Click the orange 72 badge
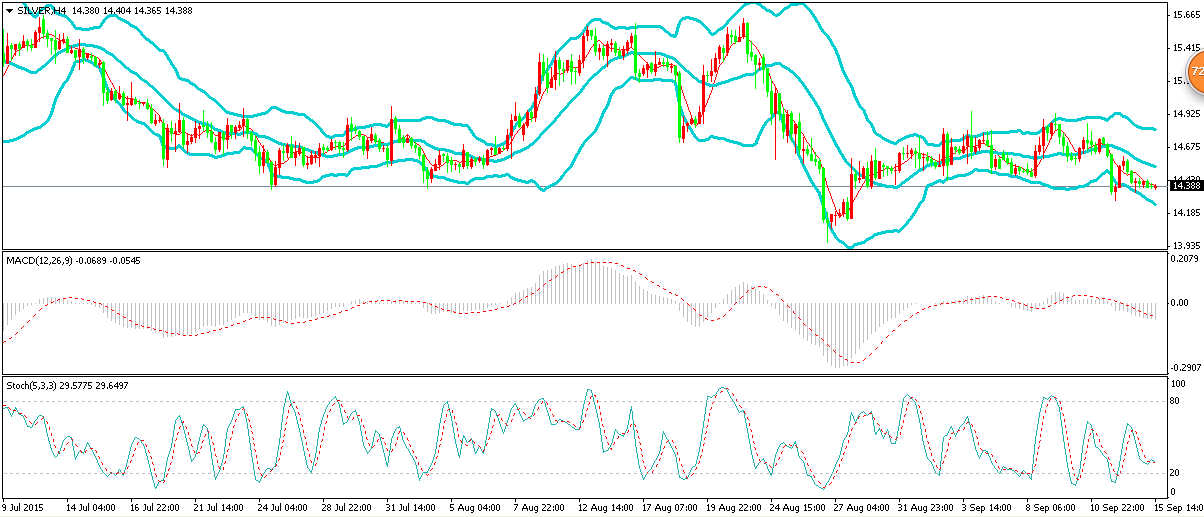The width and height of the screenshot is (1204, 517). click(1195, 72)
